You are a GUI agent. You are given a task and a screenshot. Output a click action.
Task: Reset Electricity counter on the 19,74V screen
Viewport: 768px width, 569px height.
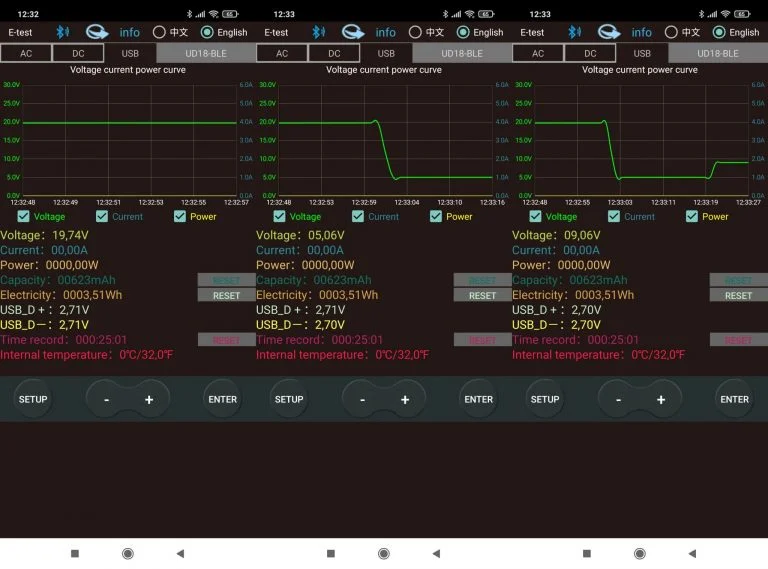click(226, 295)
